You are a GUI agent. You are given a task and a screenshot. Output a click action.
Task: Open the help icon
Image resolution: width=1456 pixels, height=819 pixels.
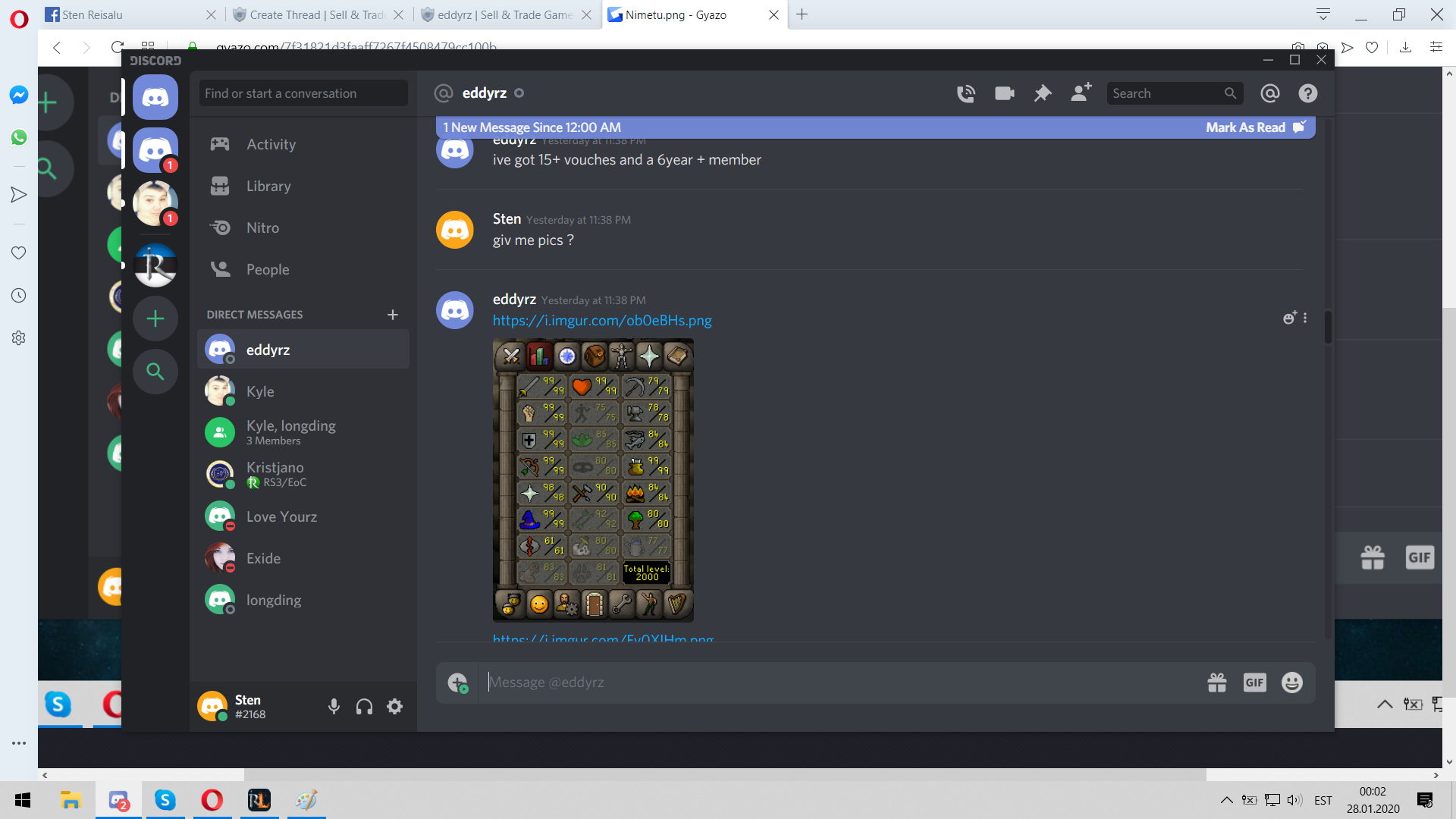tap(1307, 93)
